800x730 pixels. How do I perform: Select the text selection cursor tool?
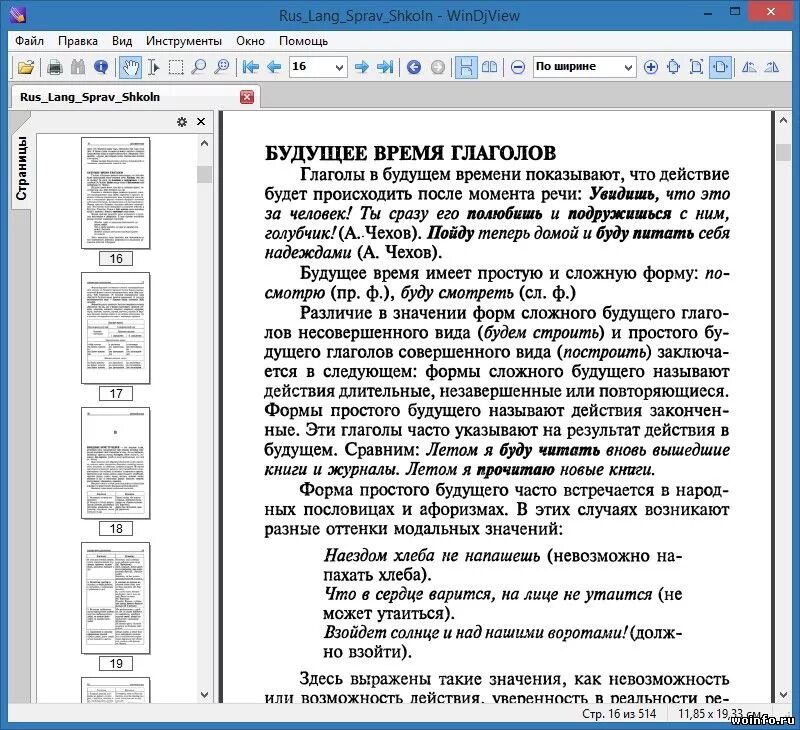coord(153,67)
